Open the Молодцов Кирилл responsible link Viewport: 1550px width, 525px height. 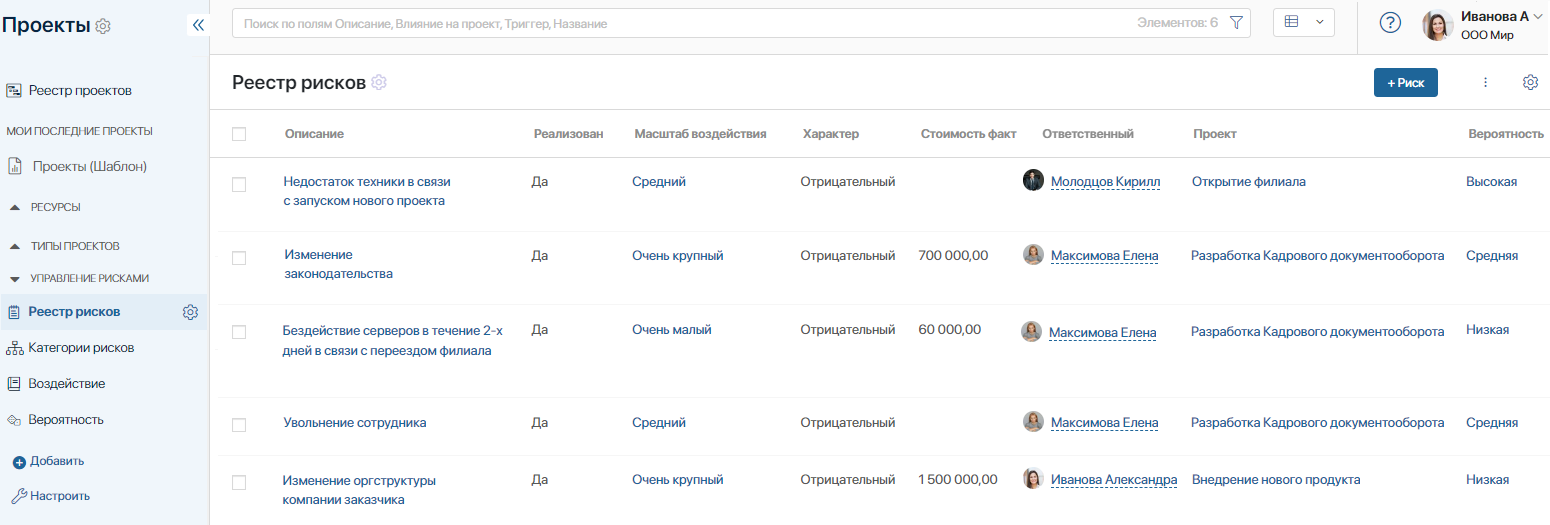click(x=1105, y=182)
